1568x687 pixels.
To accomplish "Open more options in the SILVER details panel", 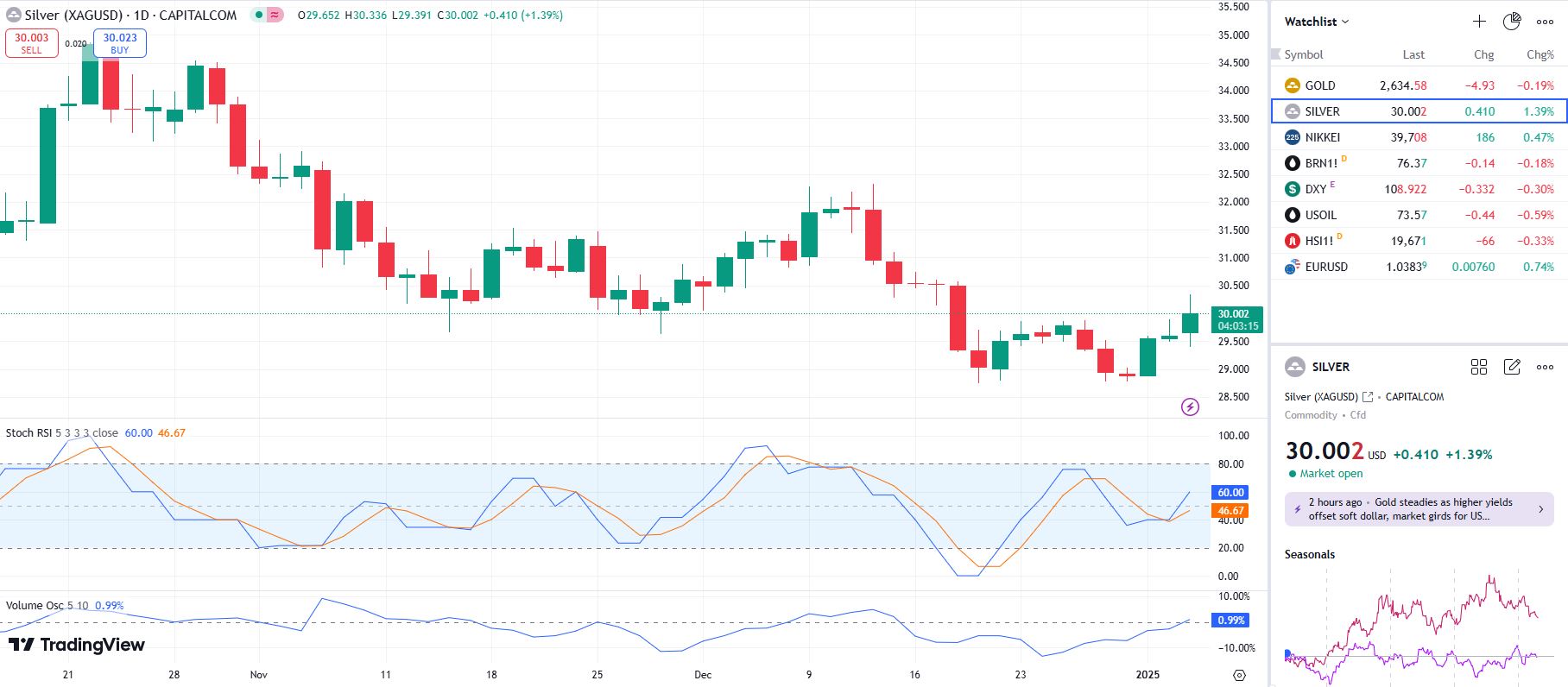I will 1545,367.
